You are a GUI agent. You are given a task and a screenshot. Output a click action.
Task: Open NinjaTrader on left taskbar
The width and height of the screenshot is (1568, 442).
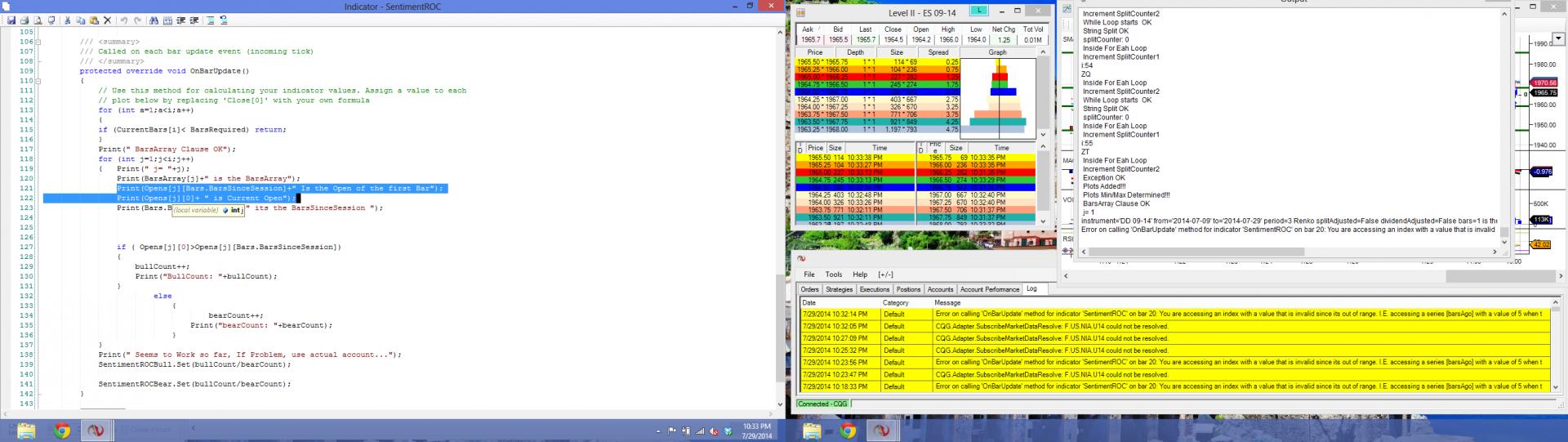pyautogui.click(x=96, y=431)
